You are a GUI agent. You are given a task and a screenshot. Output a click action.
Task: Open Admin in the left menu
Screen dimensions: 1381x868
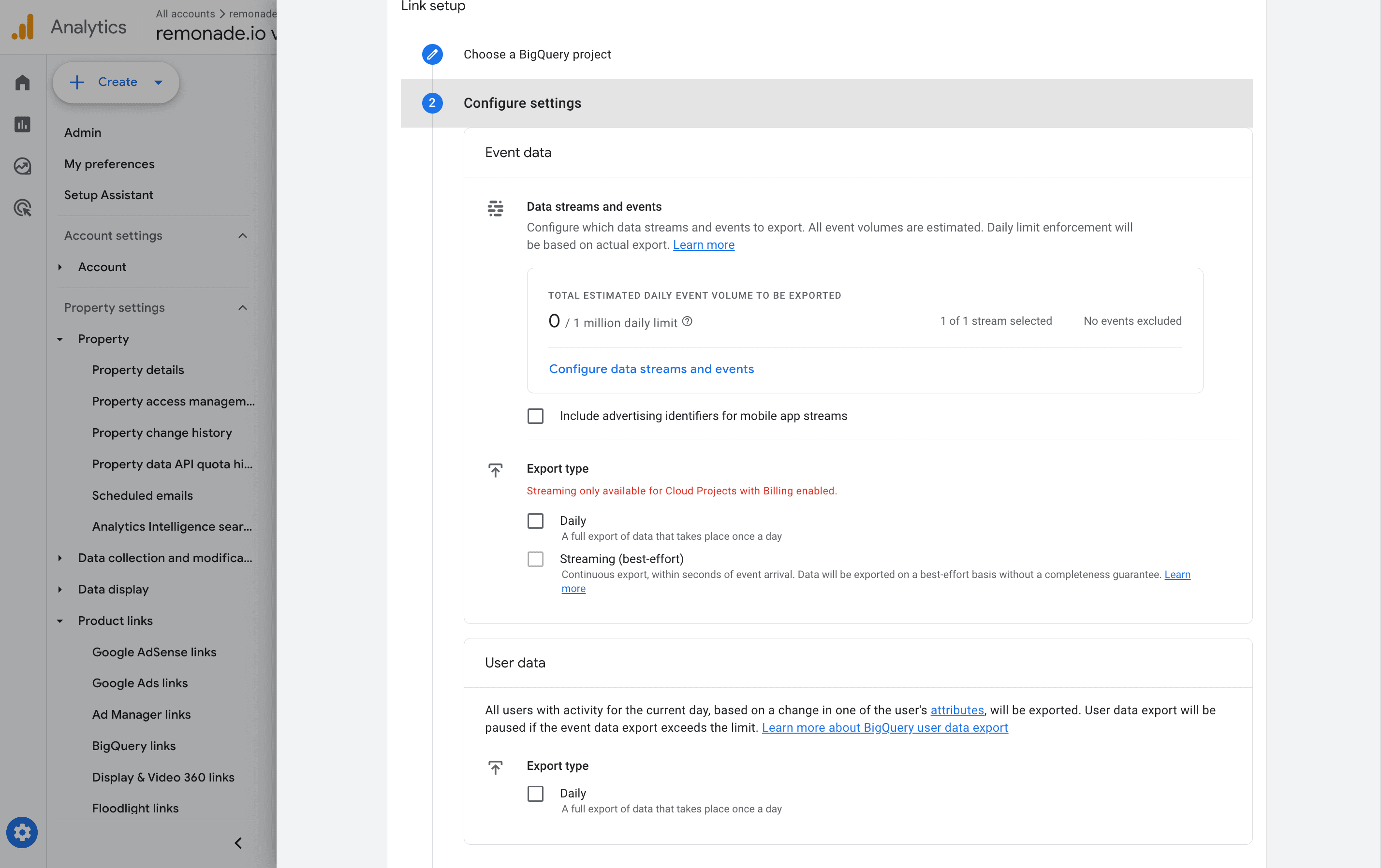tap(83, 132)
